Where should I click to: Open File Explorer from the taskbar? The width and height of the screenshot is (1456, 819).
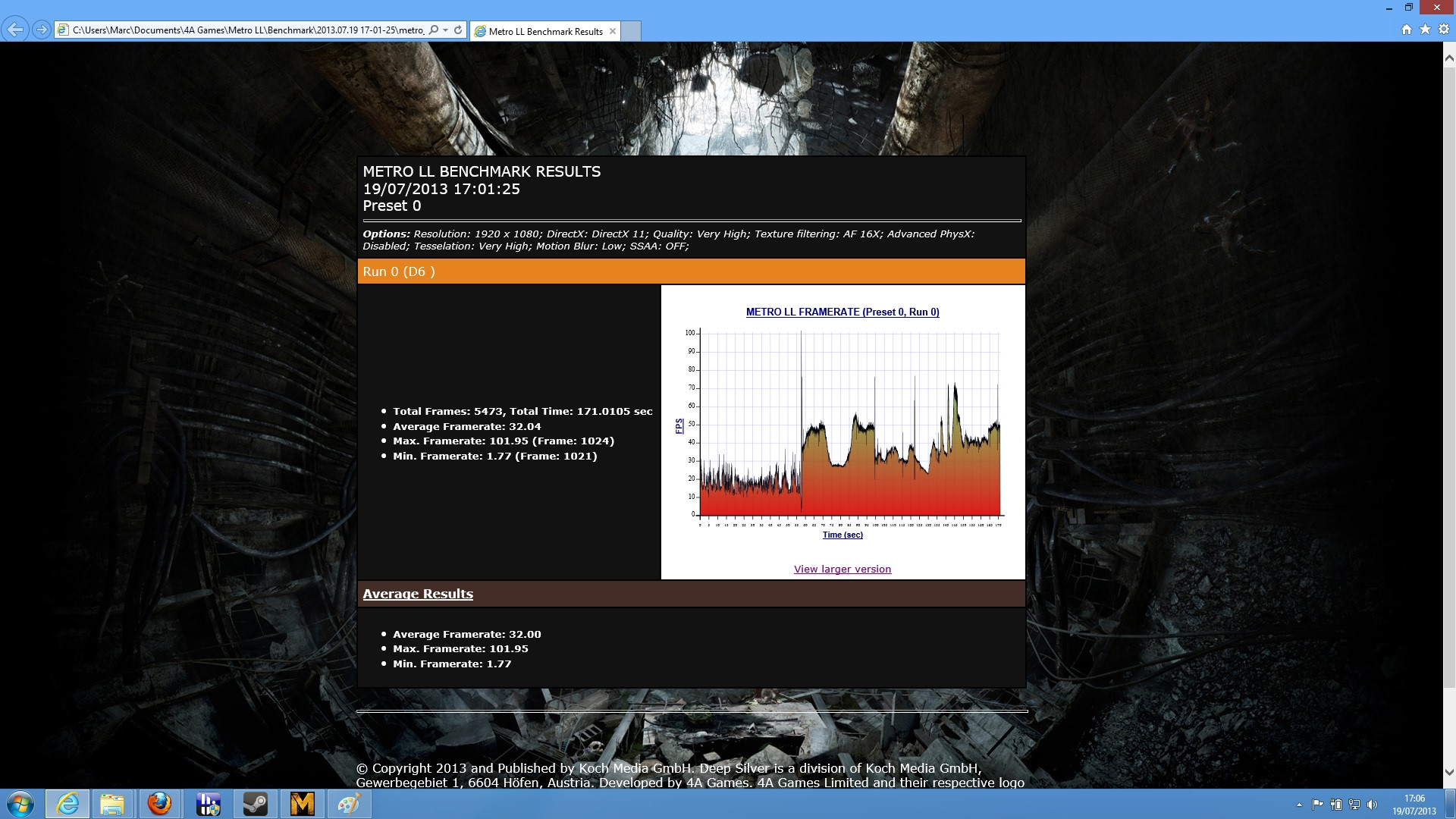coord(112,804)
